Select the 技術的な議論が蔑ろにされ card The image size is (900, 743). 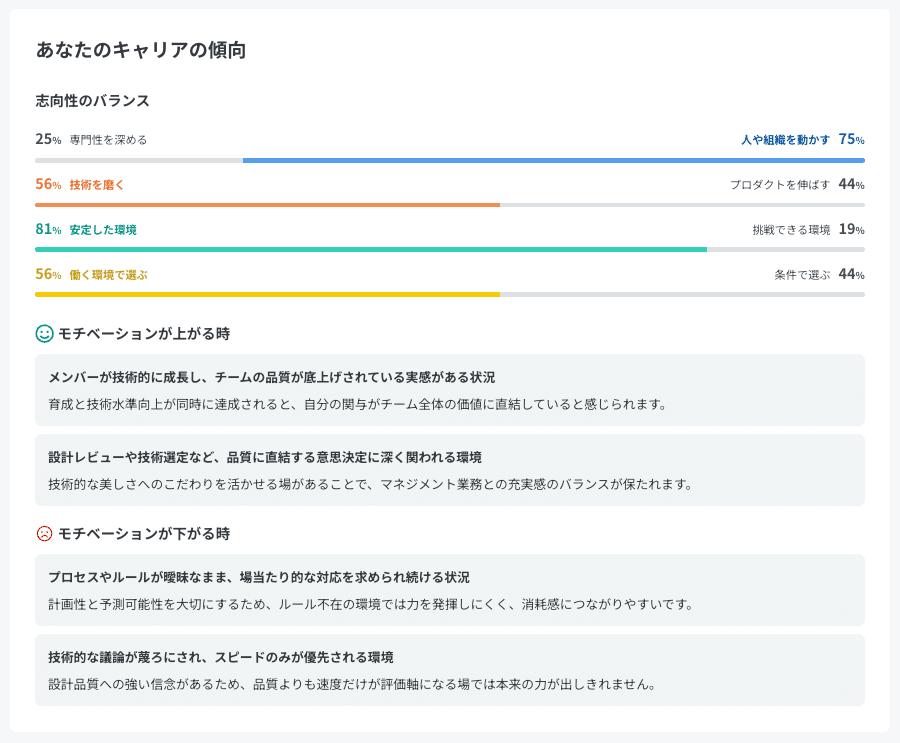(449, 670)
